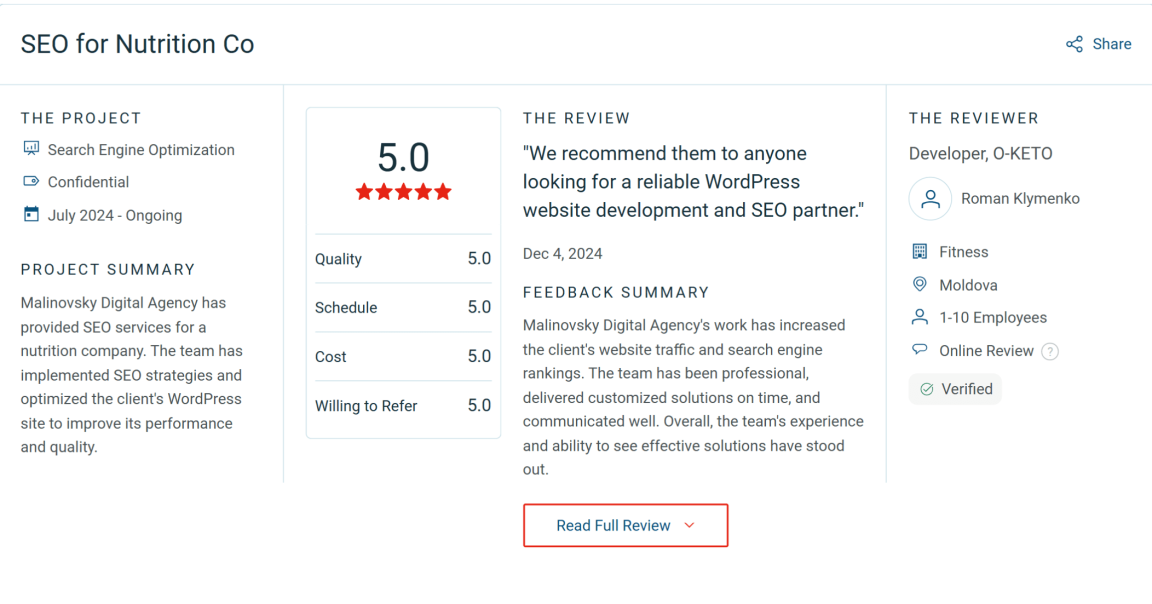Click the Fitness industry building icon
1152x604 pixels.
[x=919, y=252]
